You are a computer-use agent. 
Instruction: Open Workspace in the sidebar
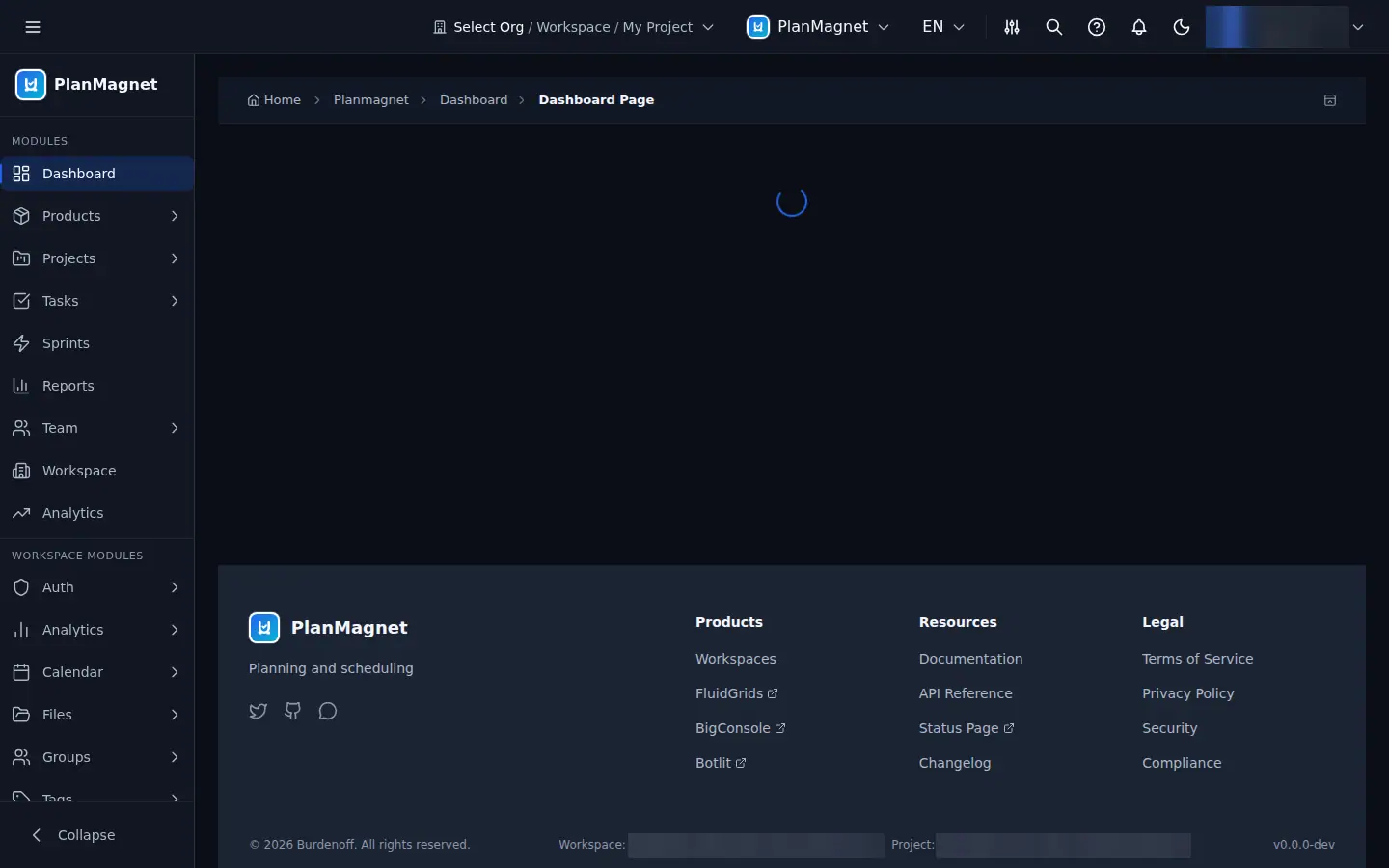tap(96, 471)
